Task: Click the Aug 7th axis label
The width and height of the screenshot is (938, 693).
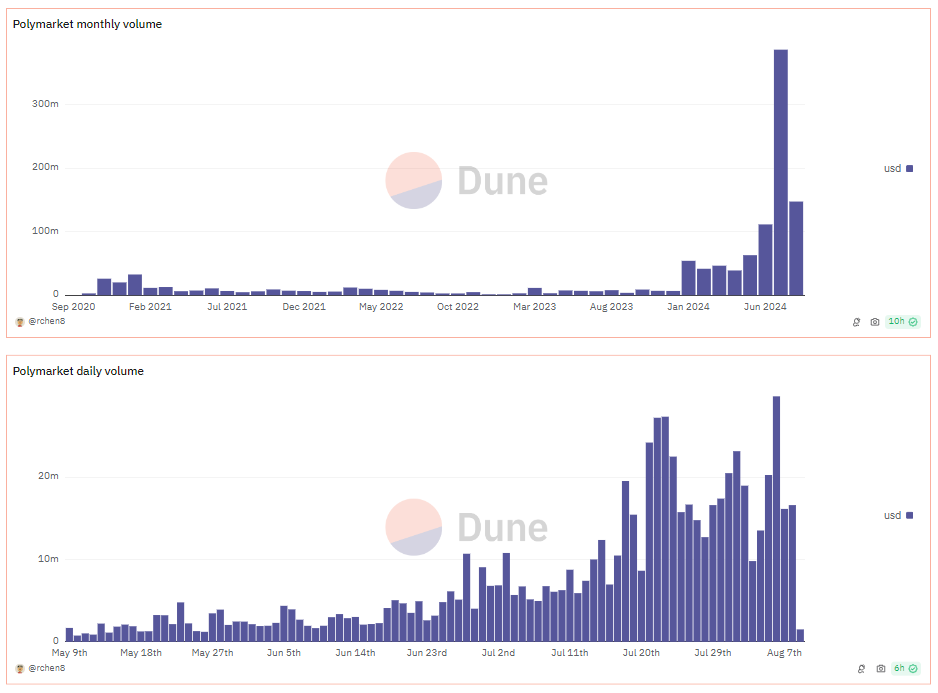Action: pos(784,653)
